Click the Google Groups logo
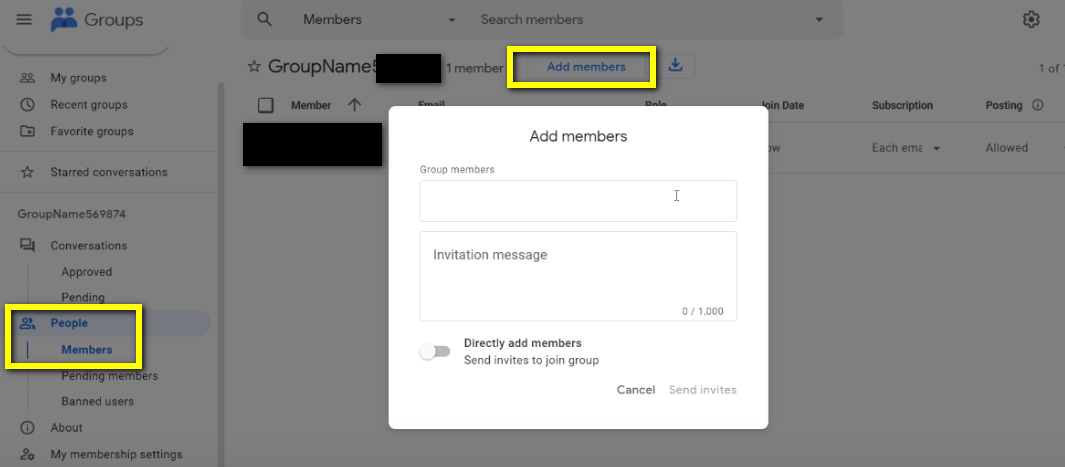This screenshot has height=467, width=1065. (x=64, y=20)
